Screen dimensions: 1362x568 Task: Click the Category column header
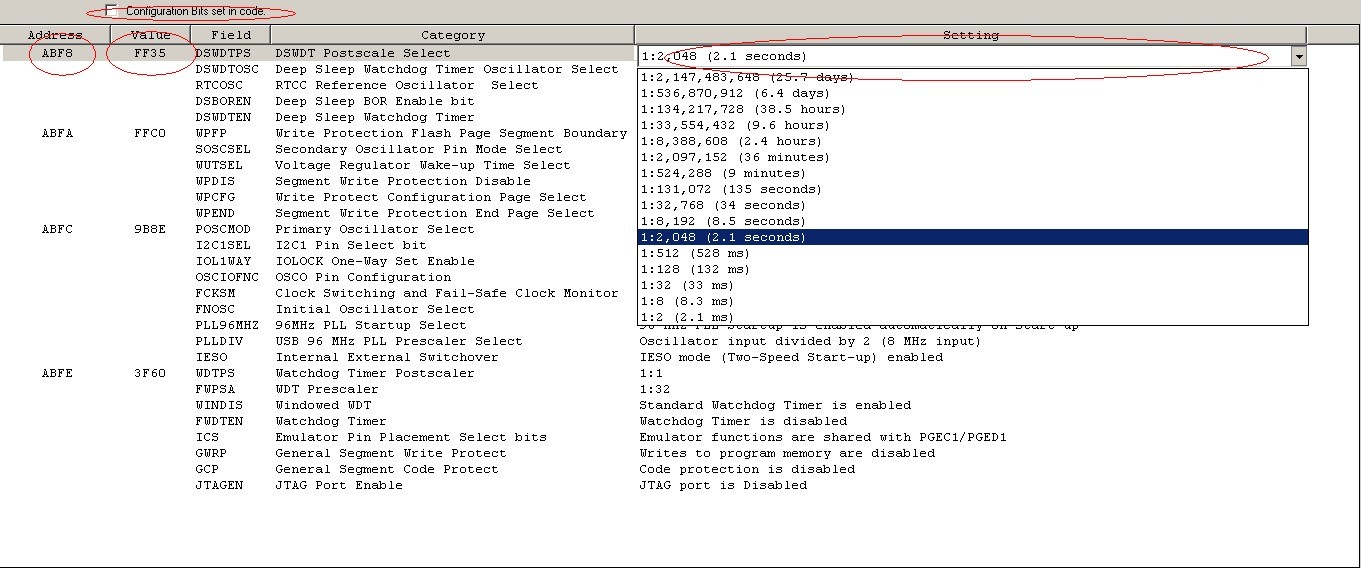coord(452,35)
